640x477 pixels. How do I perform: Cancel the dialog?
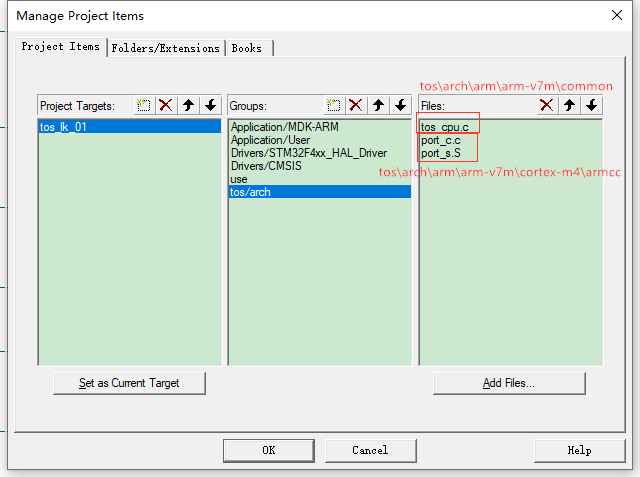371,450
